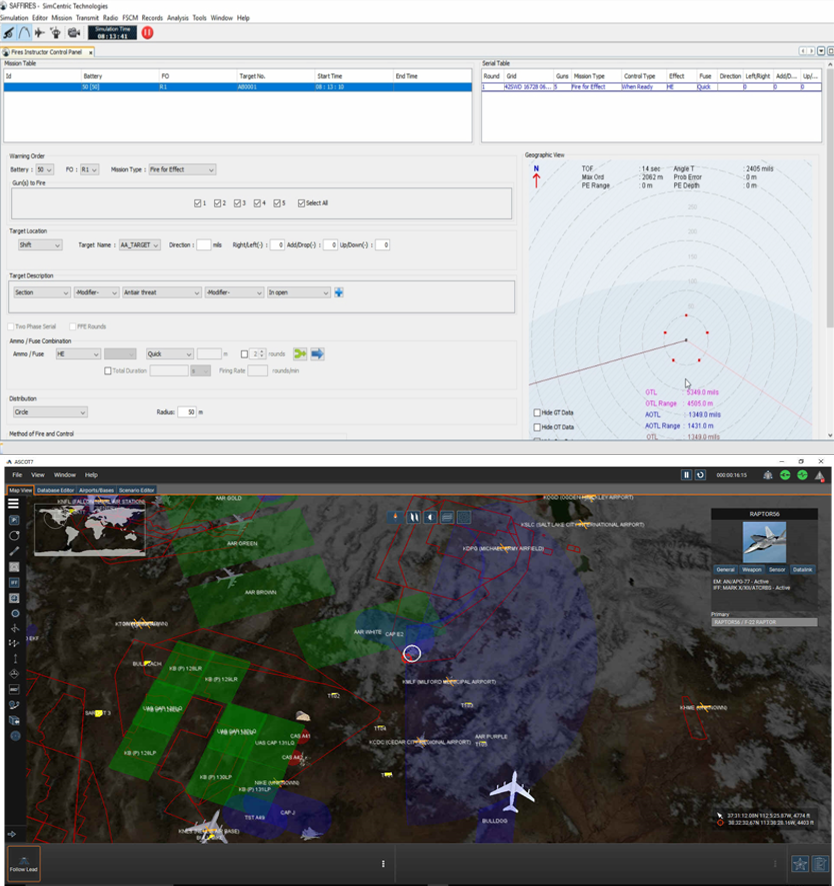Enable the rounds checkbox next to stepper
The image size is (834, 886).
pyautogui.click(x=244, y=354)
